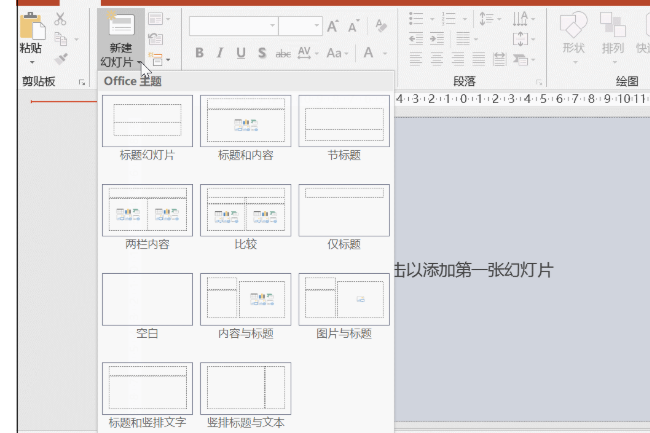The width and height of the screenshot is (650, 433).
Task: Click the Text Direction icon
Action: pos(520,19)
